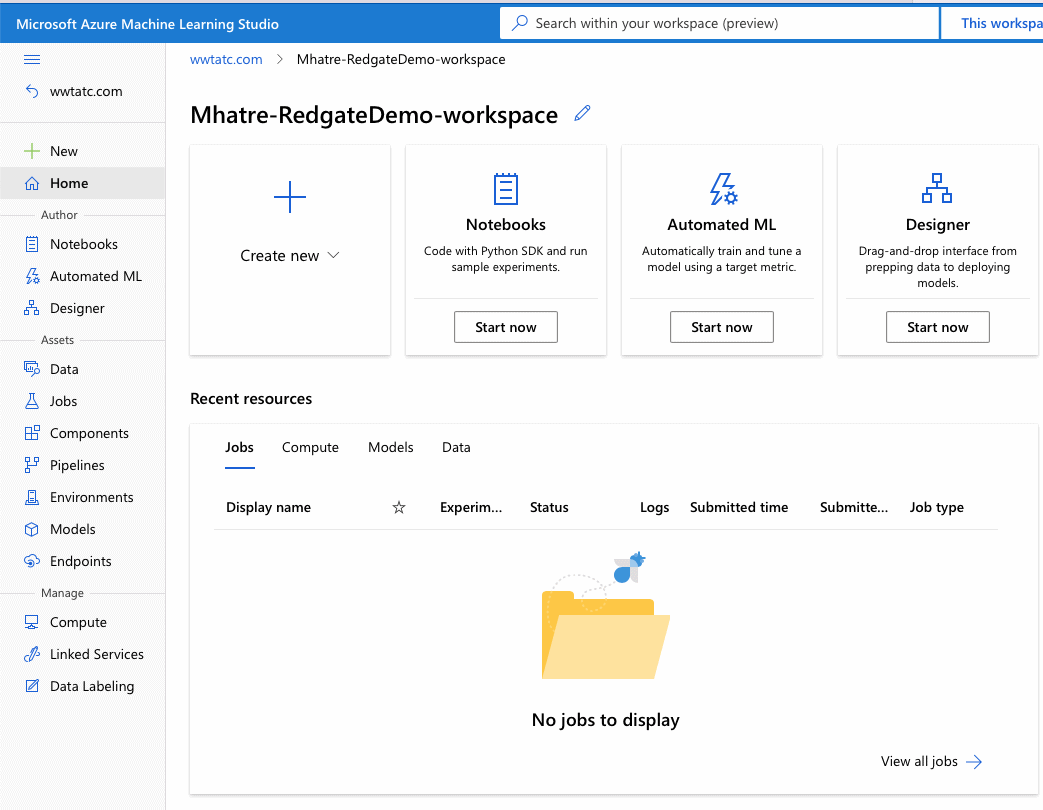The height and width of the screenshot is (810, 1043).
Task: Click the search magnifier icon in top bar
Action: click(520, 23)
